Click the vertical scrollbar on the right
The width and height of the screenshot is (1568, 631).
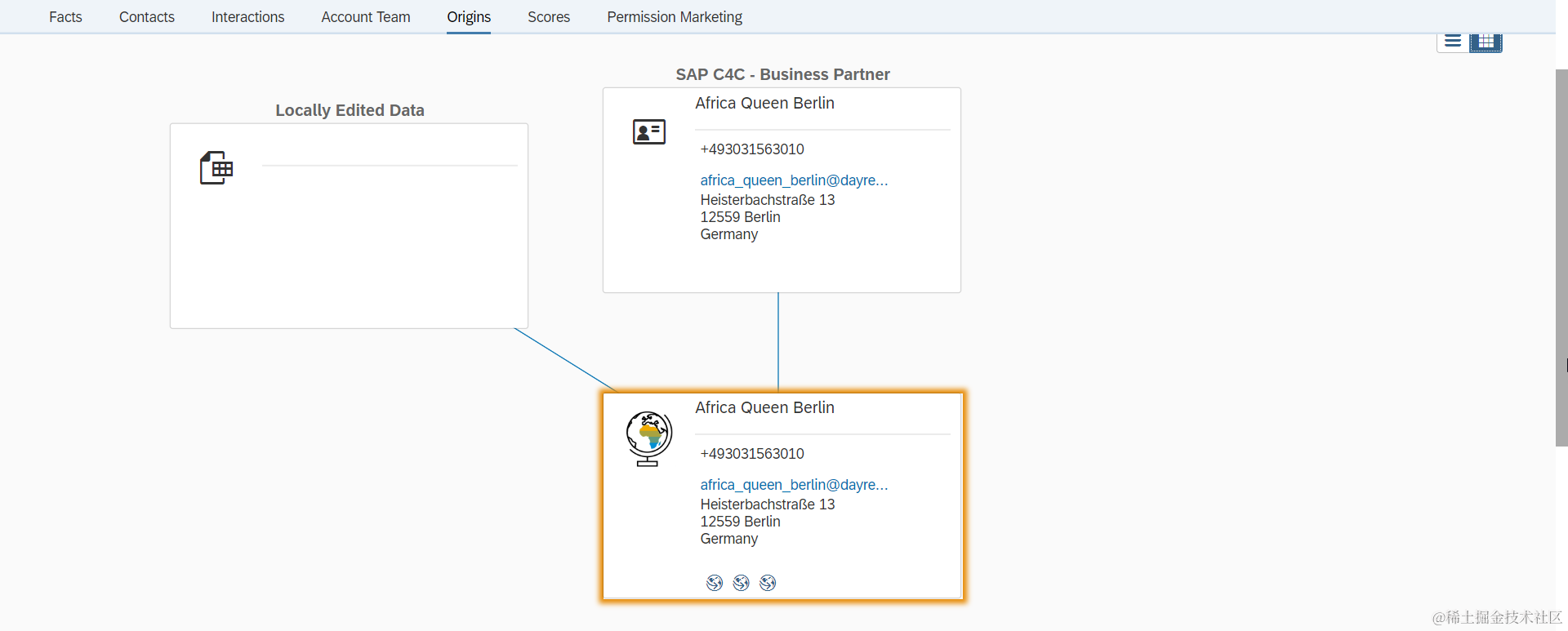coord(1561,257)
